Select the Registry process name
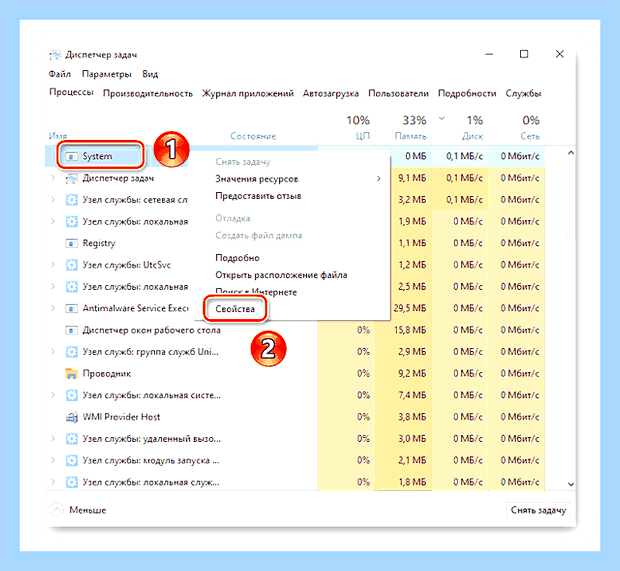Image resolution: width=620 pixels, height=571 pixels. (99, 243)
